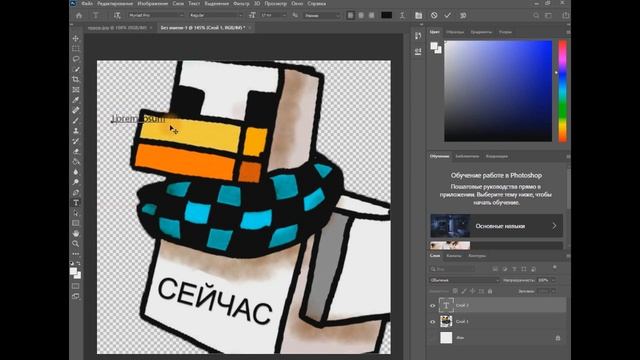Open the Основные навыки tutorial
The image size is (640, 360).
point(496,226)
